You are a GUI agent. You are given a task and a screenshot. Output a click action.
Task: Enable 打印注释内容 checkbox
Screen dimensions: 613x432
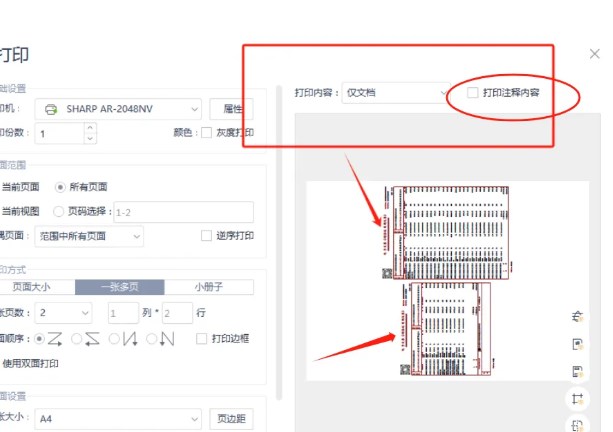coord(472,93)
